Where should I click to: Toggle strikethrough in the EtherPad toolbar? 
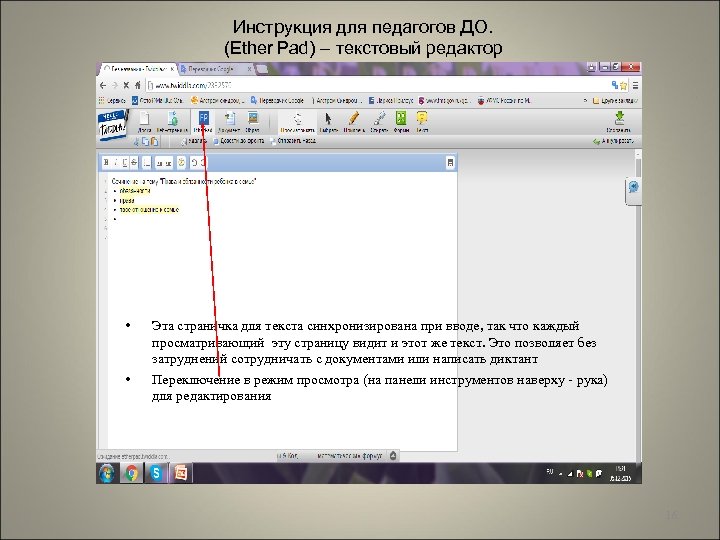point(134,163)
